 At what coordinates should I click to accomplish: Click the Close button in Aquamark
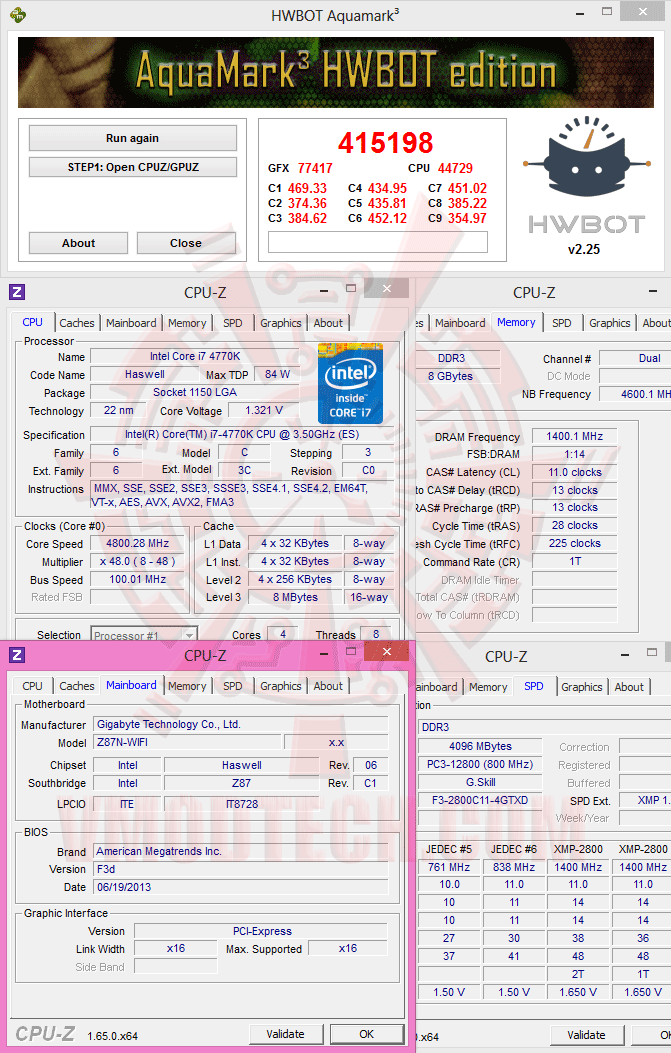pos(186,243)
